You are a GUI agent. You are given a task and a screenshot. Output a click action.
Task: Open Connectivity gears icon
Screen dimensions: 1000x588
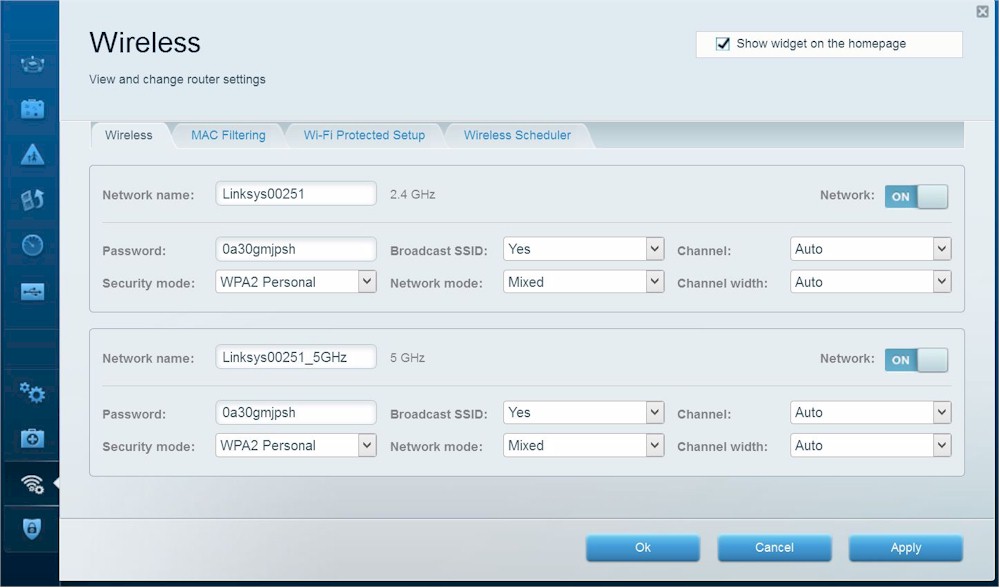click(x=32, y=393)
